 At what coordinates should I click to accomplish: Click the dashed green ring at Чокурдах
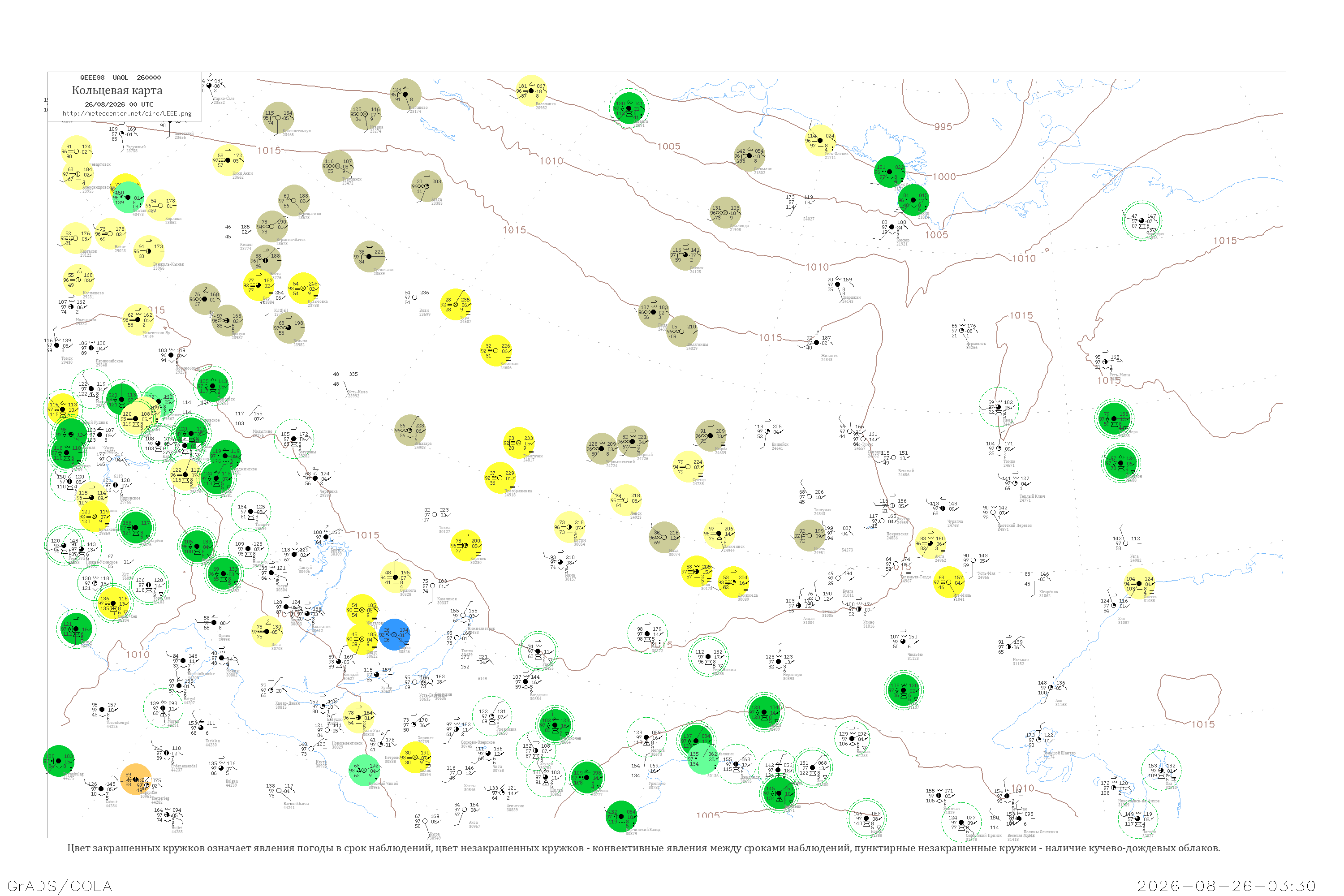(x=1142, y=220)
